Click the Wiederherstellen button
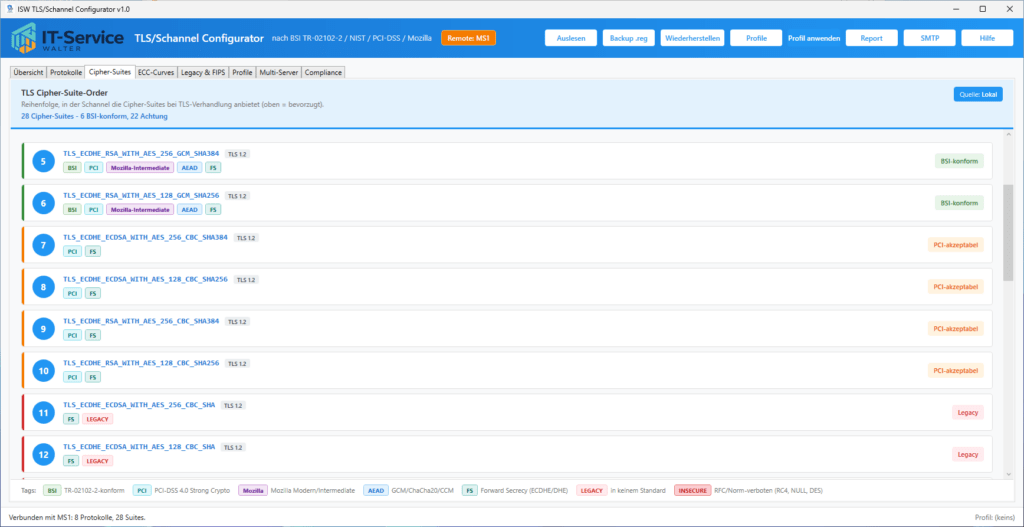Image resolution: width=1024 pixels, height=527 pixels. [x=693, y=38]
